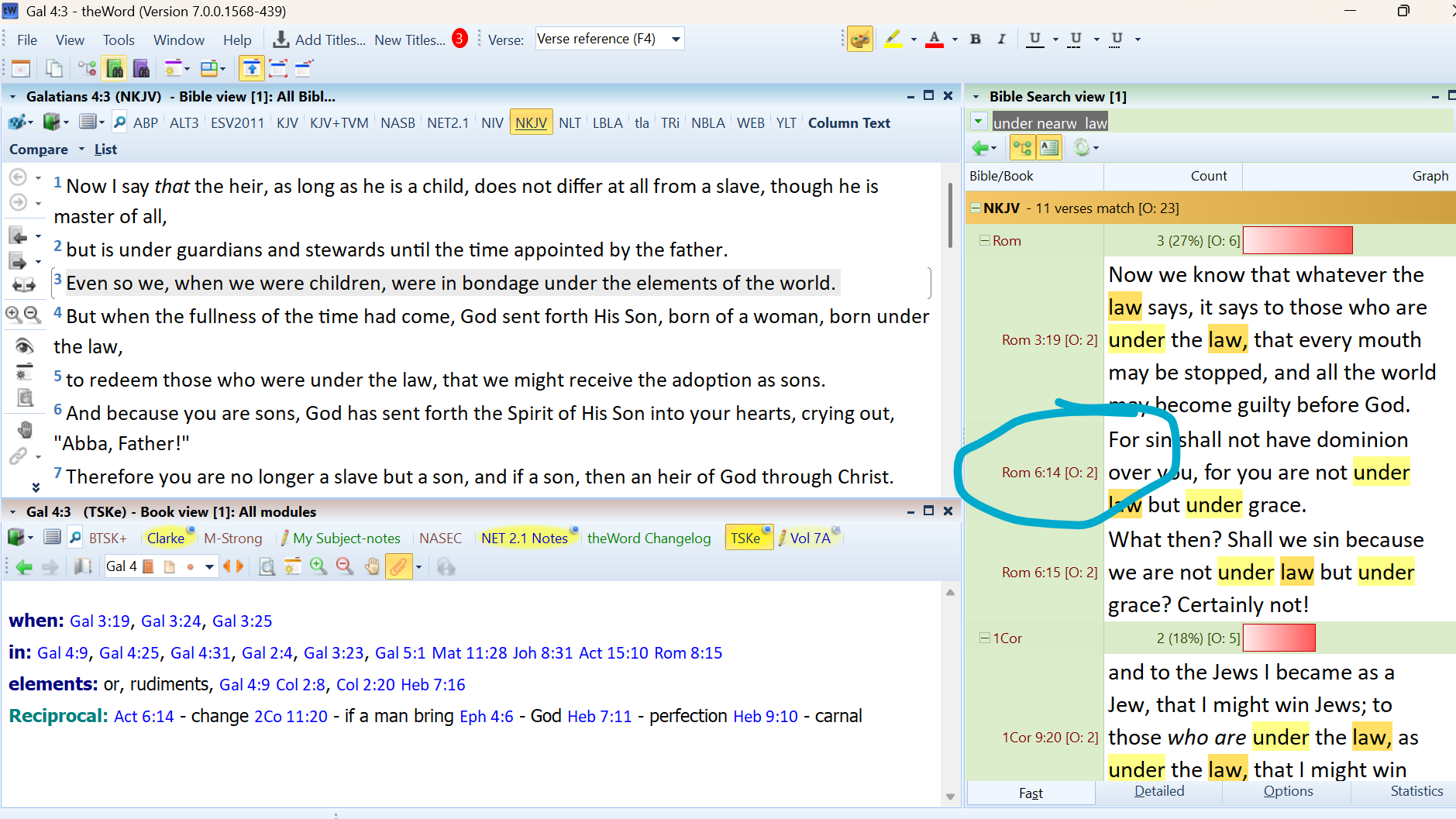This screenshot has height=819, width=1456.
Task: Click Book view zoom out icon
Action: (345, 566)
